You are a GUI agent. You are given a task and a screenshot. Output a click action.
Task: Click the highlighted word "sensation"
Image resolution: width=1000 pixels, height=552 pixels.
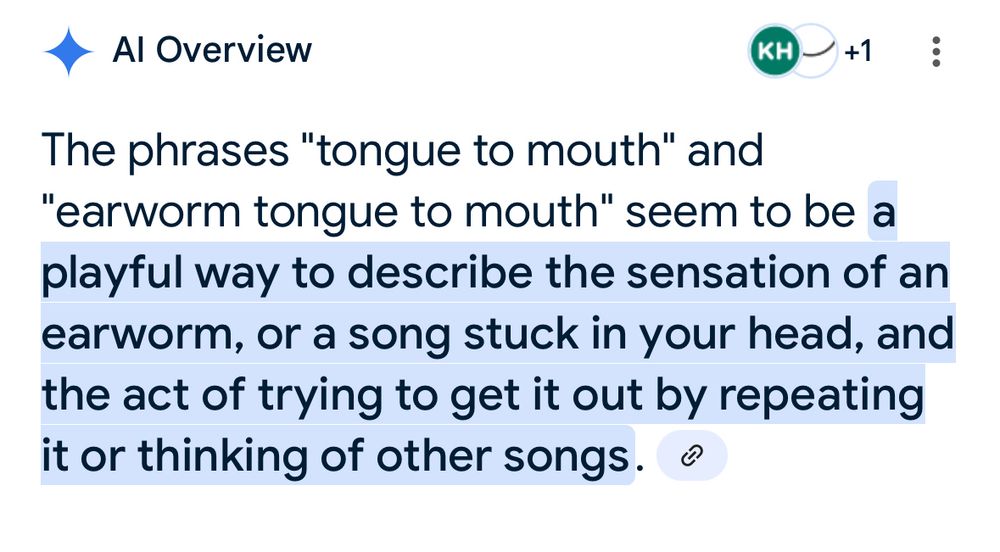[x=727, y=273]
